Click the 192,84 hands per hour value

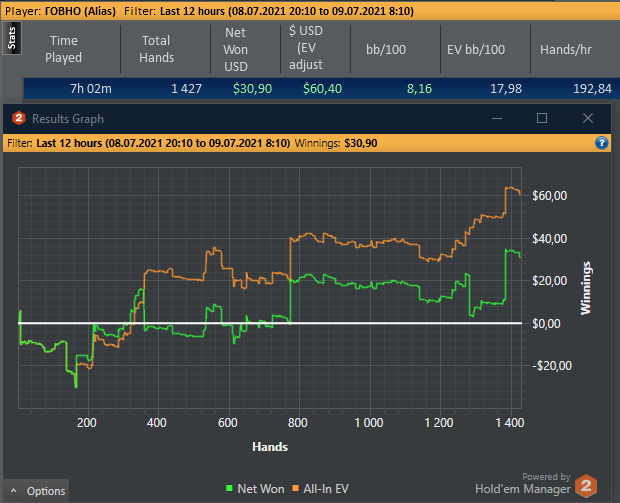(x=592, y=89)
